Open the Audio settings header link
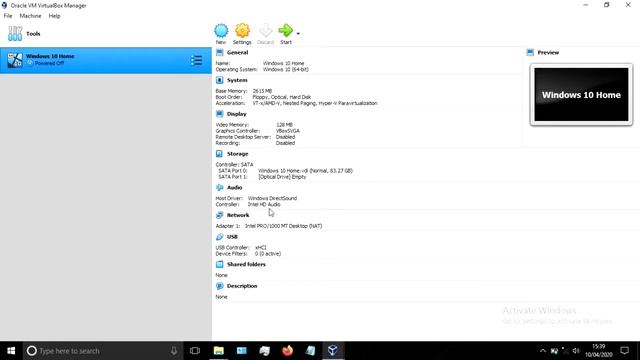Viewport: 640px width, 360px height. (235, 187)
